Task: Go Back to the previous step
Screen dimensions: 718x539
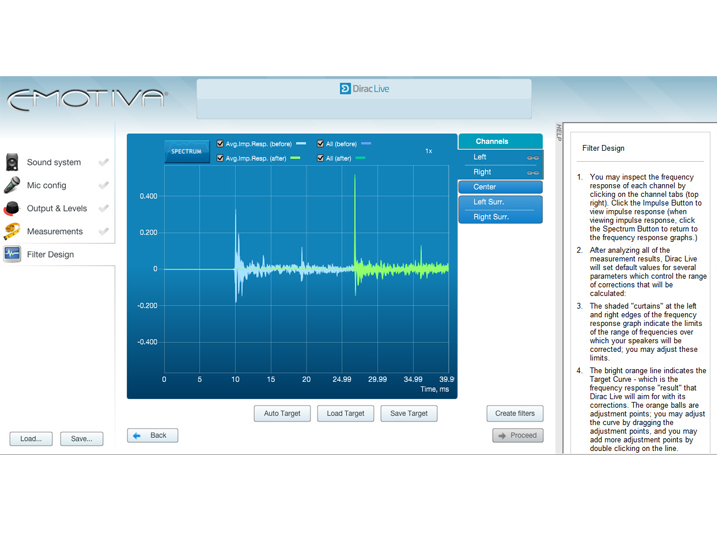Action: point(153,436)
